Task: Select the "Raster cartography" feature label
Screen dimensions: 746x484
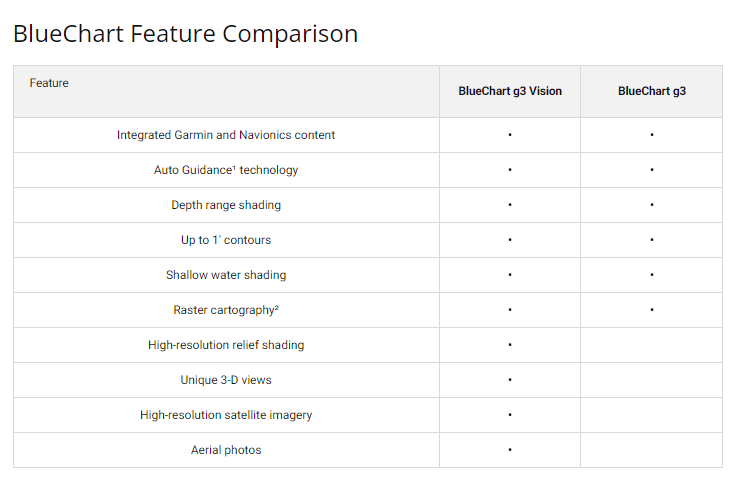Action: [226, 310]
